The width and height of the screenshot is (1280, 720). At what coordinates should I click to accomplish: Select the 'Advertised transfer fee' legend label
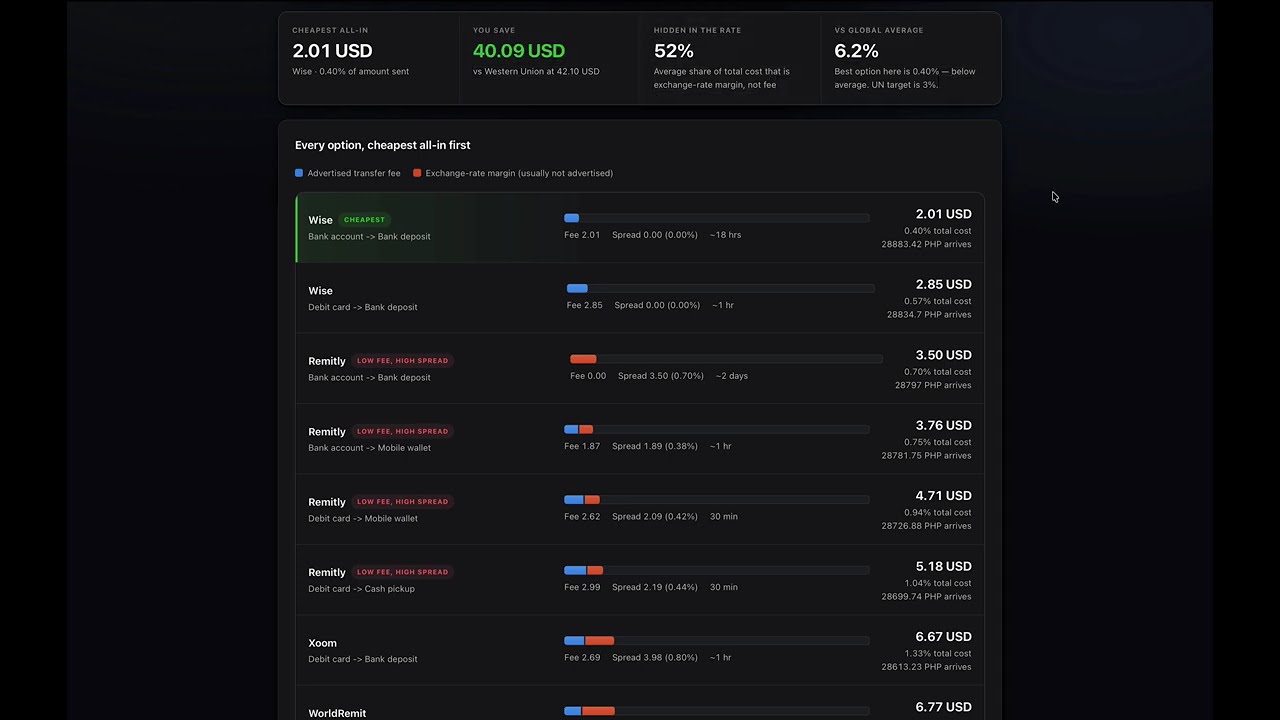[x=354, y=173]
